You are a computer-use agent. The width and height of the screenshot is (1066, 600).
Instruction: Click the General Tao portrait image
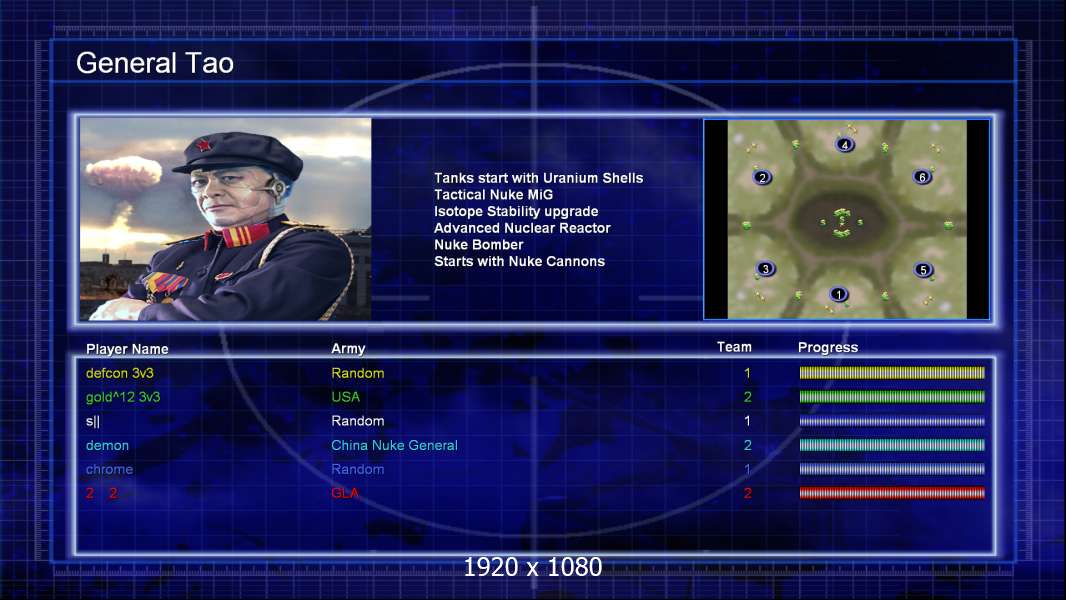[x=226, y=219]
